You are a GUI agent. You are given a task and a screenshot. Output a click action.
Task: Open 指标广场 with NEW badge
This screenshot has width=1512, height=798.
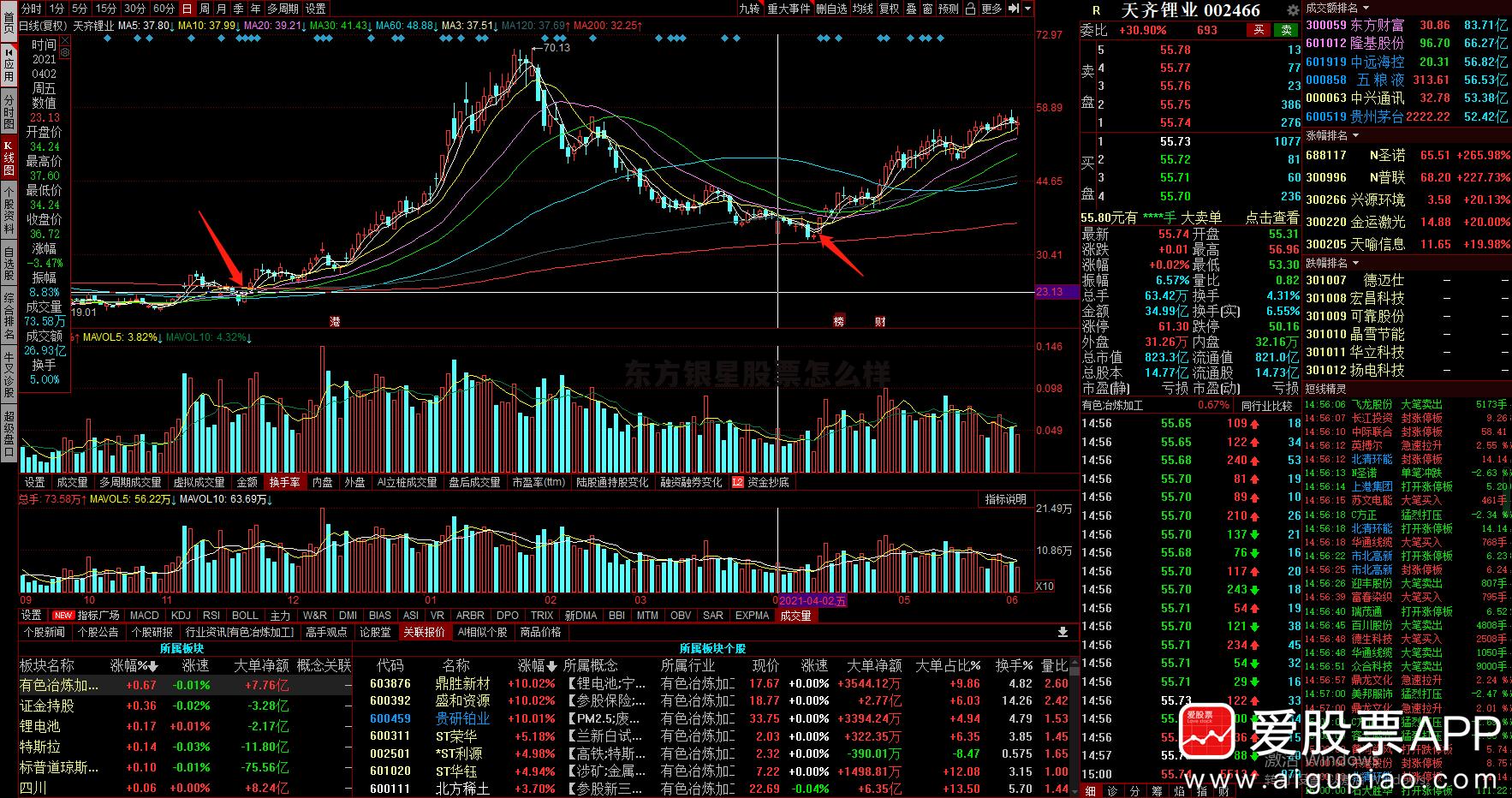[86, 615]
